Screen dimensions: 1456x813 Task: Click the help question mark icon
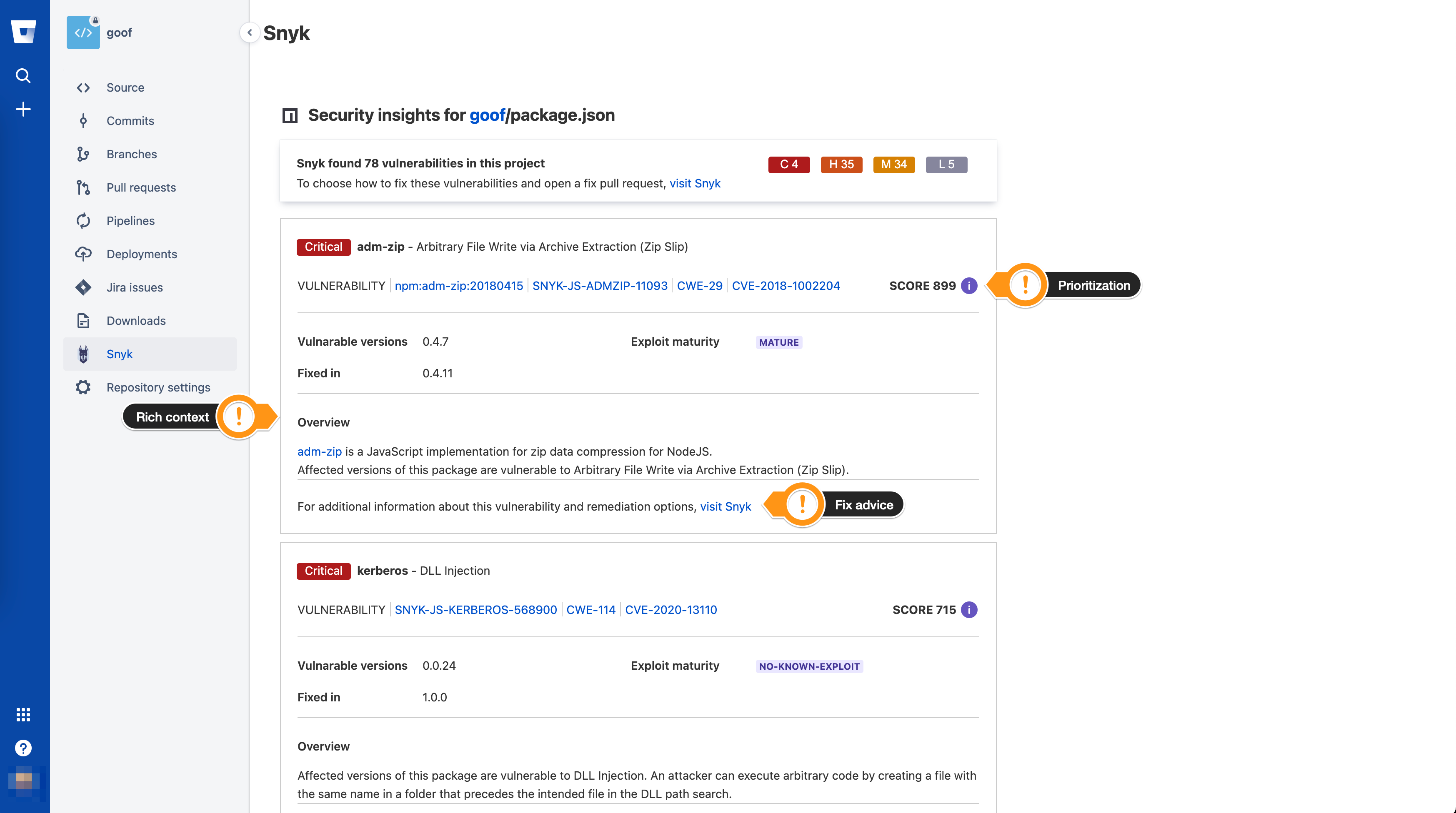point(23,748)
